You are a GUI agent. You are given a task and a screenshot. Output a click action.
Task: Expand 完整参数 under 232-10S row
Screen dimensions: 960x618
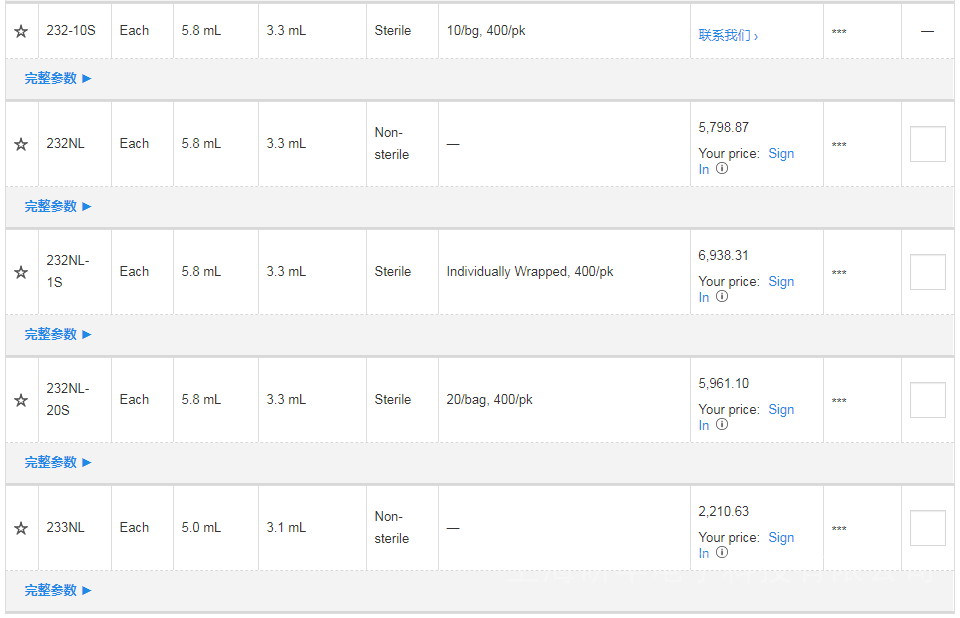pyautogui.click(x=58, y=78)
